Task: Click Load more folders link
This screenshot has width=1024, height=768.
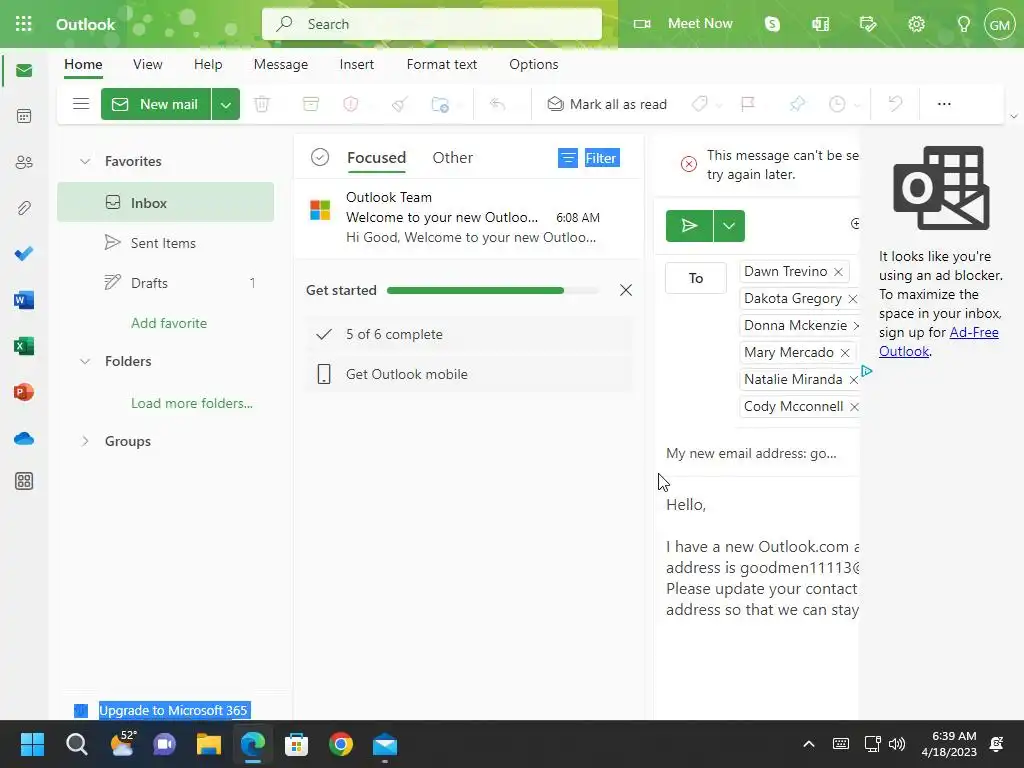Action: click(x=192, y=404)
